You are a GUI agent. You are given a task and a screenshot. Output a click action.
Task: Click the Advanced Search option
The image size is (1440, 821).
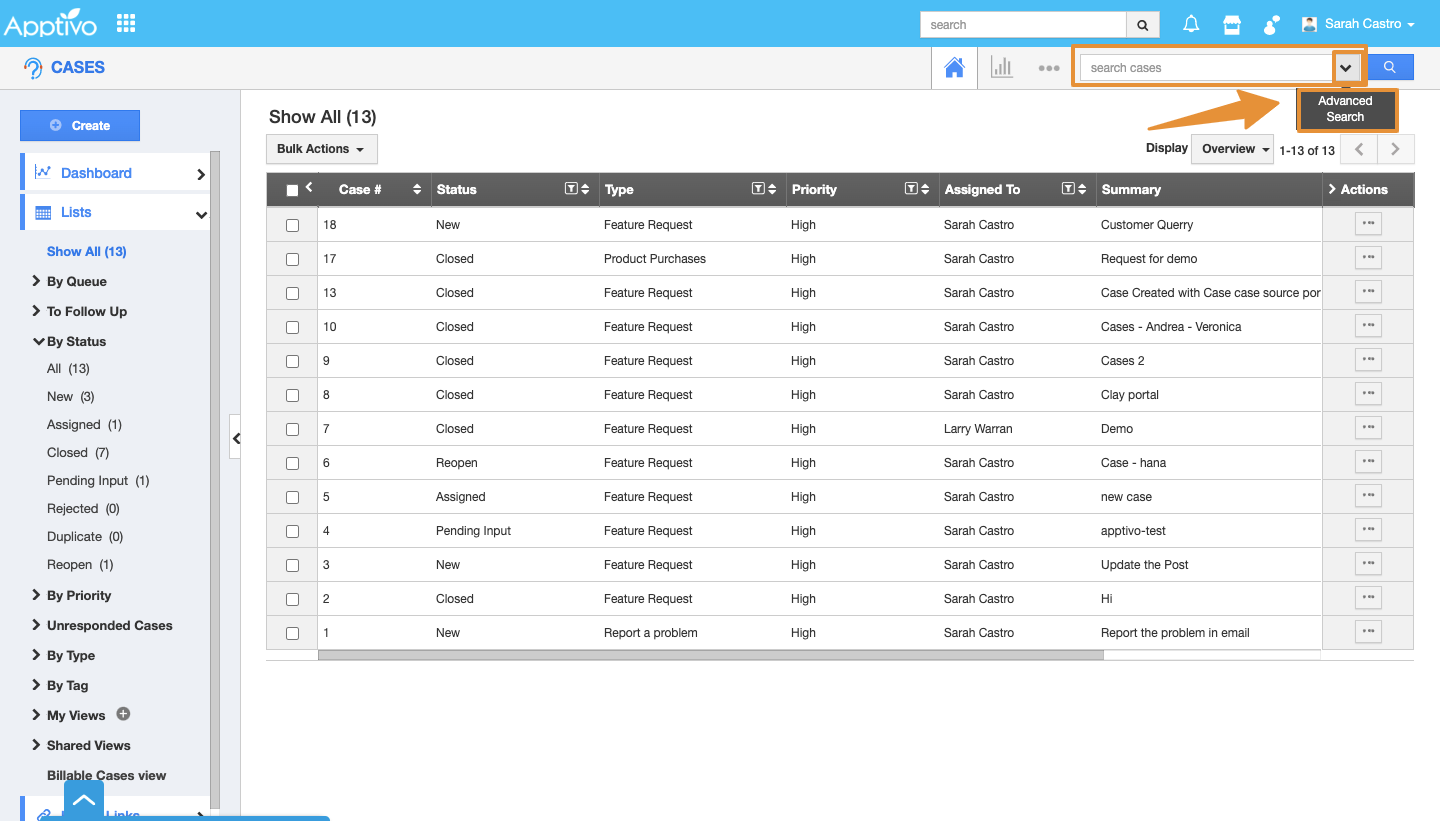pyautogui.click(x=1345, y=109)
